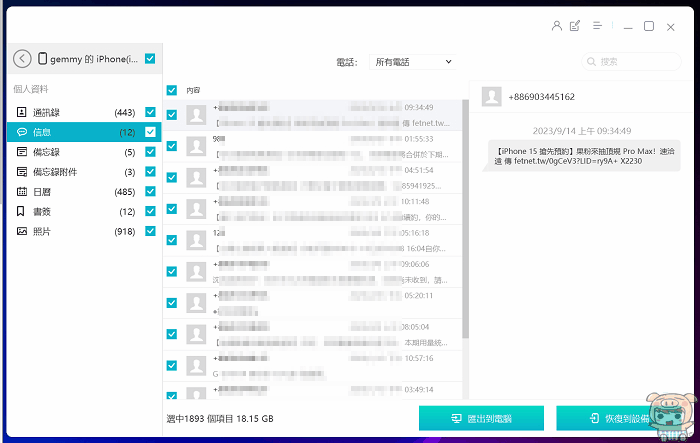Viewport: 700px width, 443px height.
Task: Click the 恢復到設備 restore button
Action: (620, 418)
